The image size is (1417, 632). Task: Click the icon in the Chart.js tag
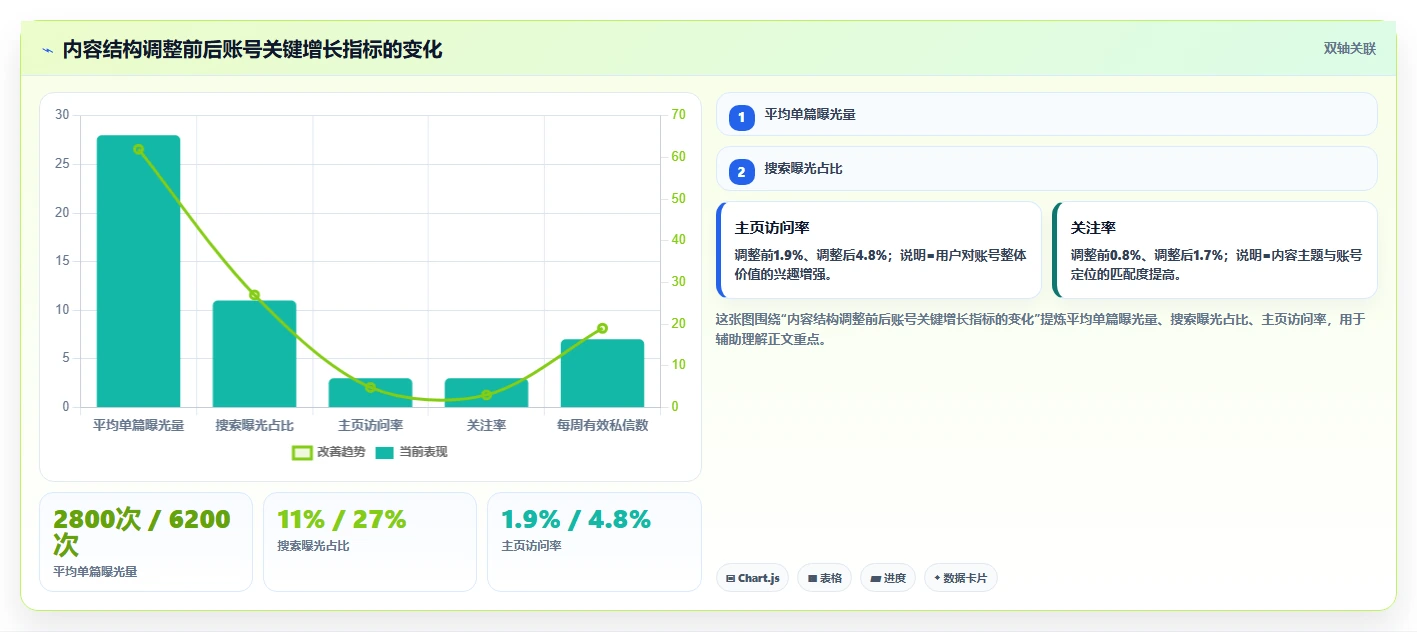click(x=731, y=578)
